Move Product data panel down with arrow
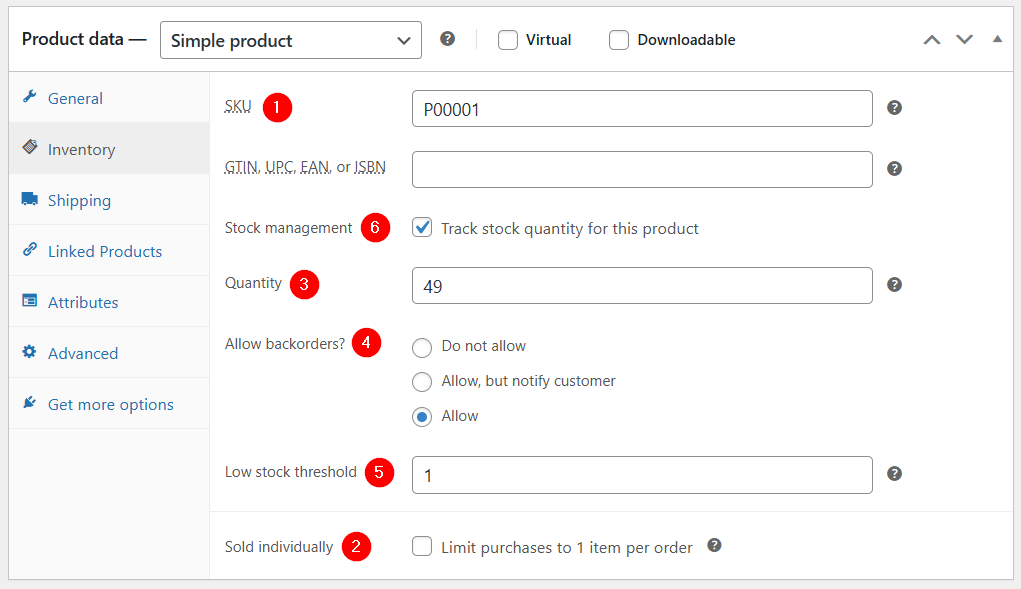1021x589 pixels. click(964, 40)
